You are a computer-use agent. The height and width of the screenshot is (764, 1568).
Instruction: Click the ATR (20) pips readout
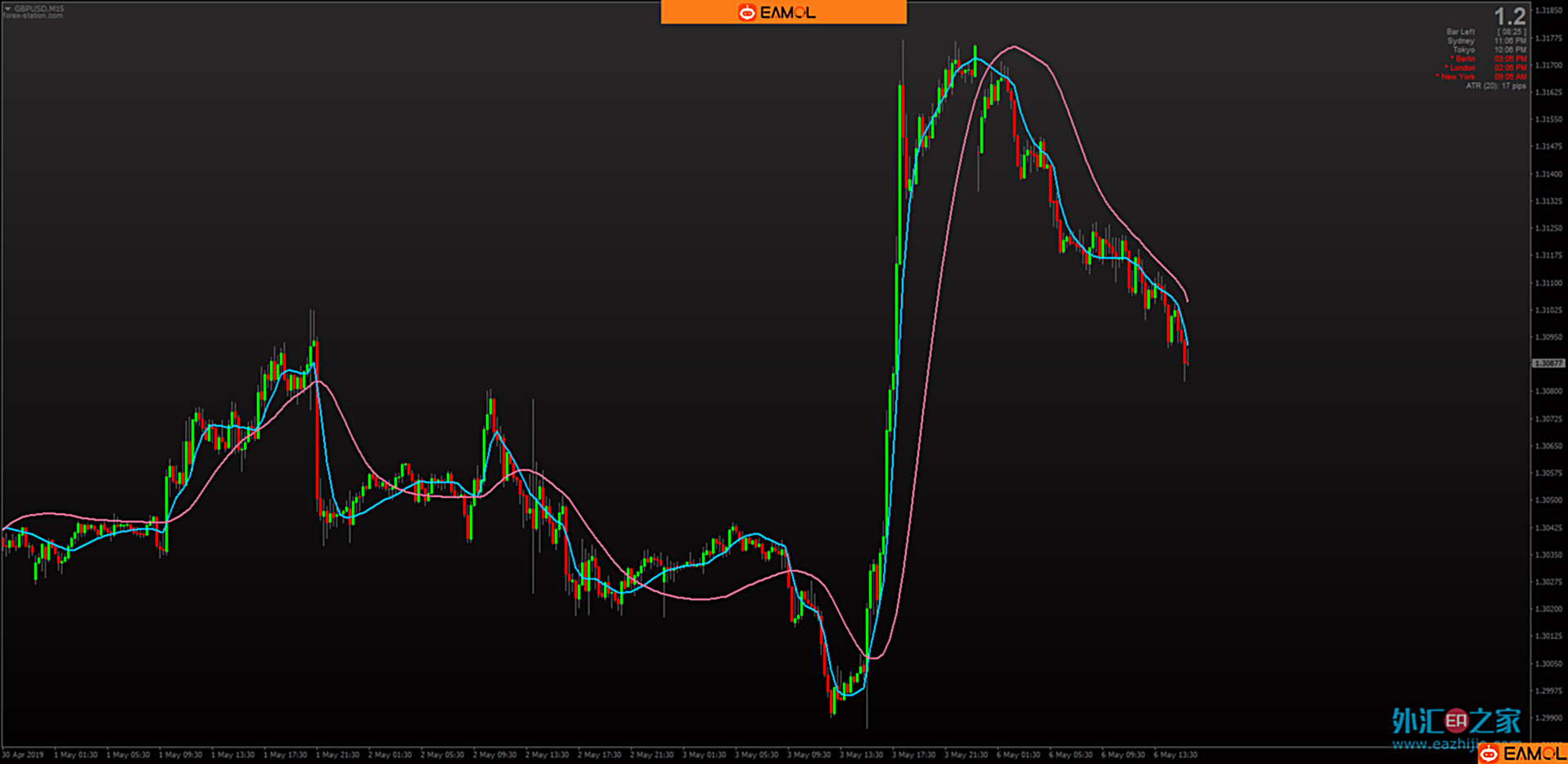coord(1495,86)
